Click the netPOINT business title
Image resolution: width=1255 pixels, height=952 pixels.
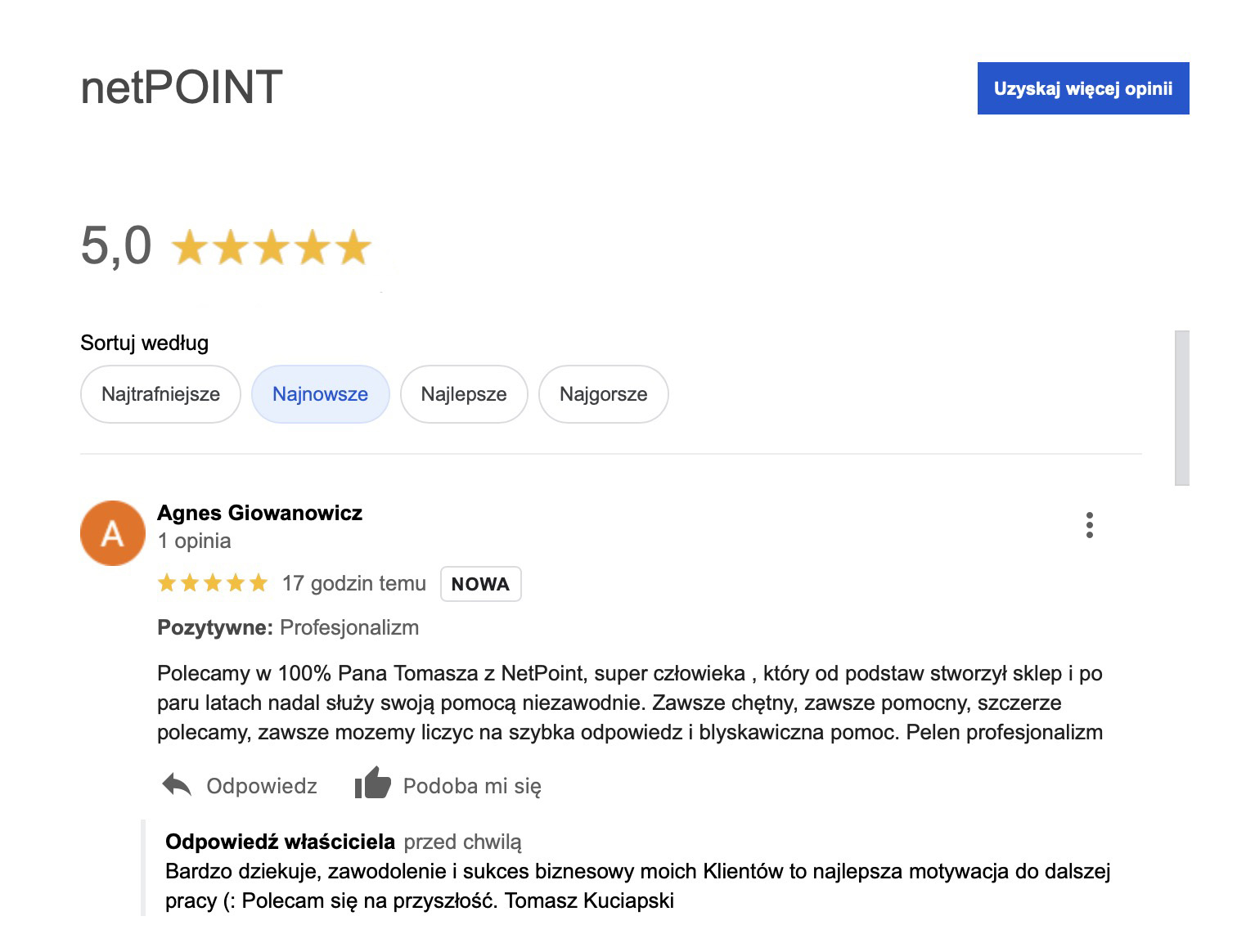[x=182, y=87]
